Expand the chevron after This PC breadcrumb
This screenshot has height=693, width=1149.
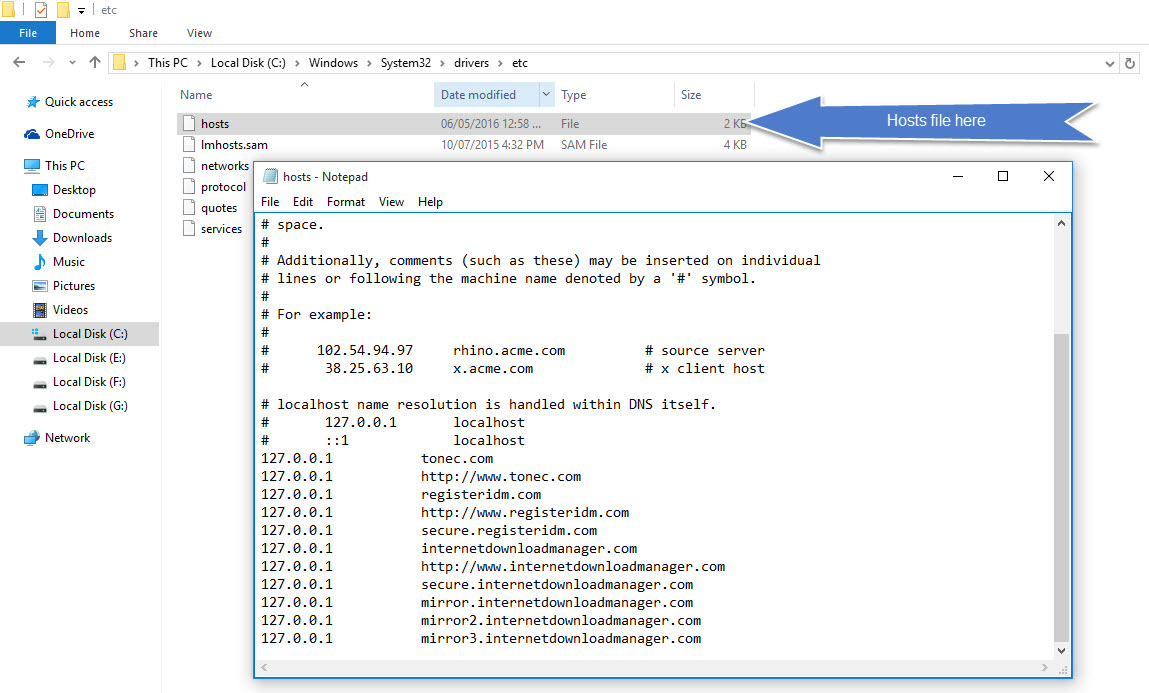(x=199, y=64)
